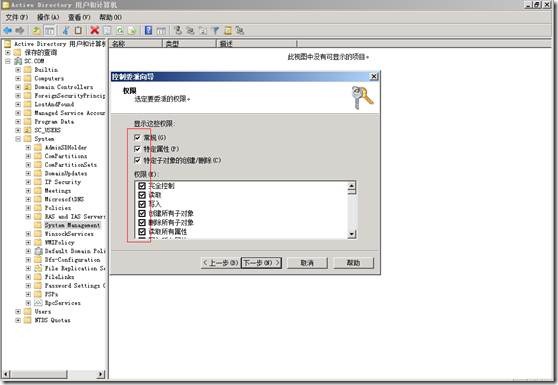This screenshot has height=385, width=558.
Task: Click the Cut scissors toolbar icon
Action: click(x=65, y=31)
